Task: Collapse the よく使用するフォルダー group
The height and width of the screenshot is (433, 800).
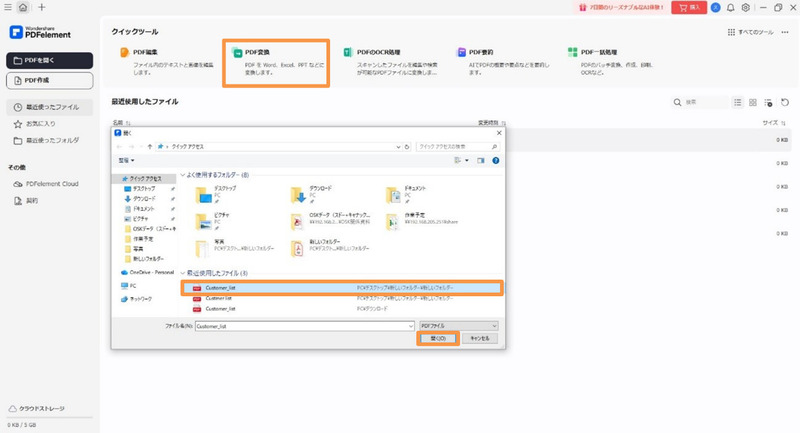Action: click(183, 175)
